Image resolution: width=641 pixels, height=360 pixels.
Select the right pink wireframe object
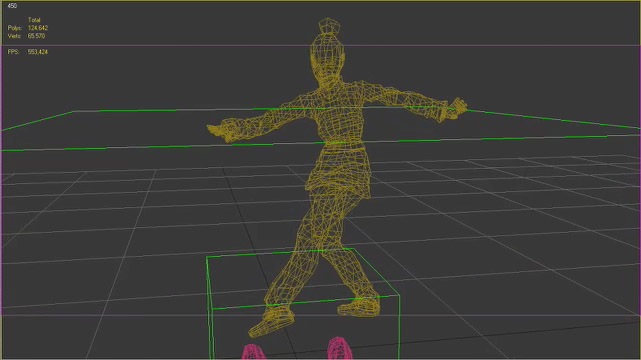pyautogui.click(x=339, y=349)
